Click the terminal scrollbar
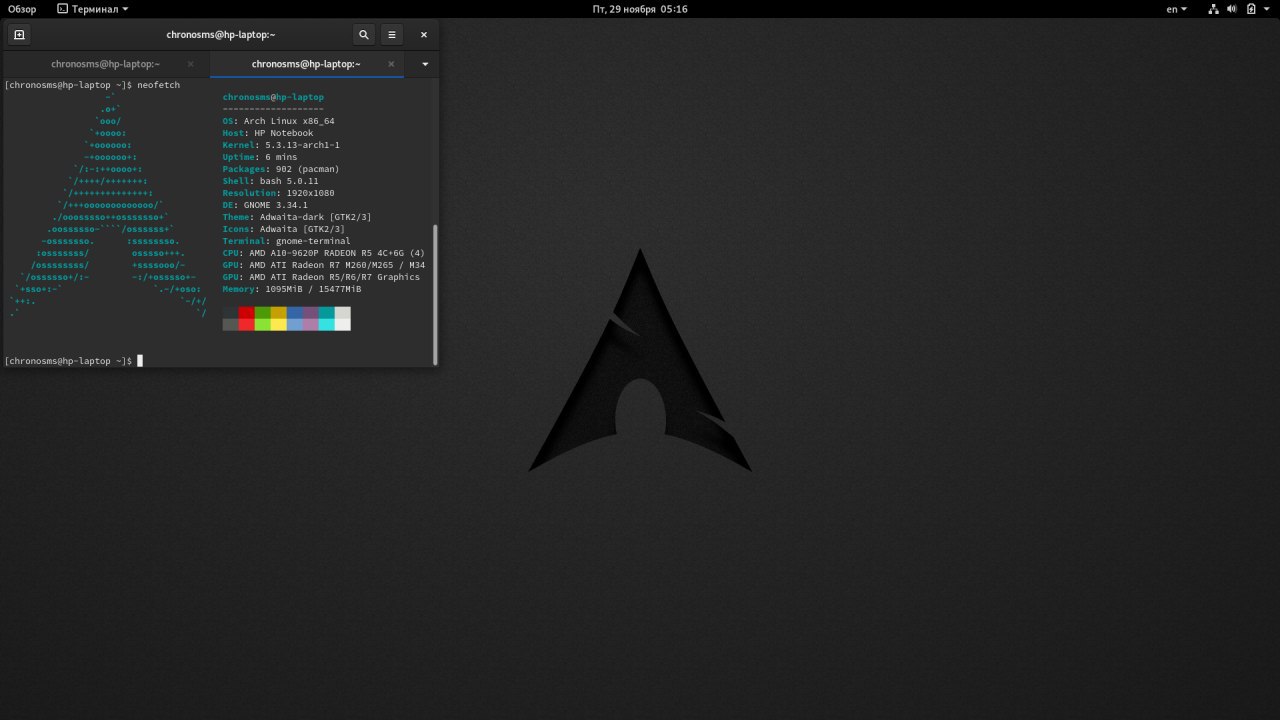This screenshot has width=1280, height=720. tap(435, 295)
